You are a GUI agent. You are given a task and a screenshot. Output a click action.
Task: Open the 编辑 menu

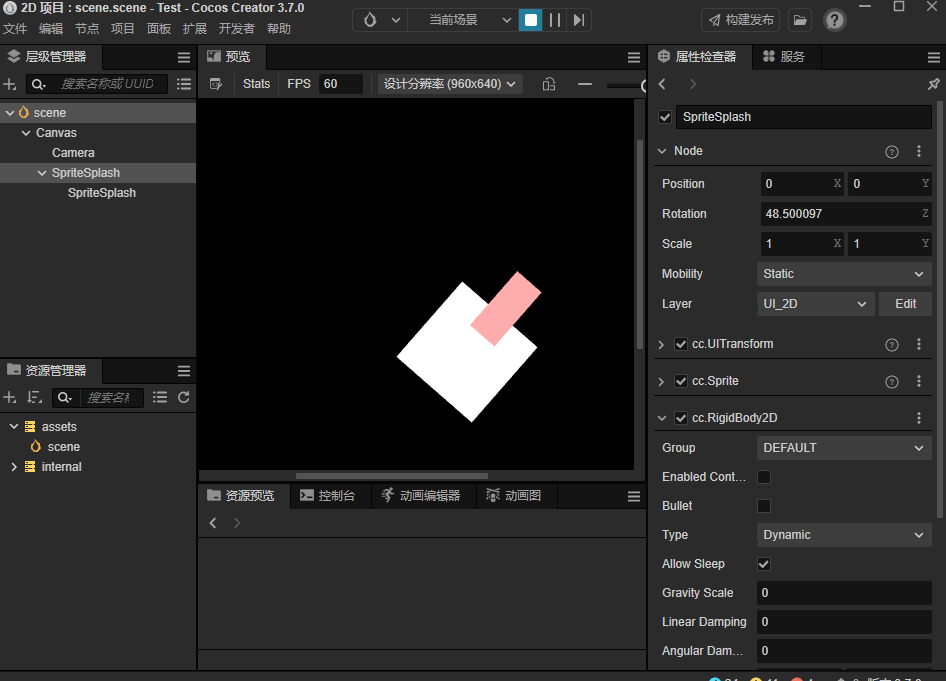coord(51,28)
